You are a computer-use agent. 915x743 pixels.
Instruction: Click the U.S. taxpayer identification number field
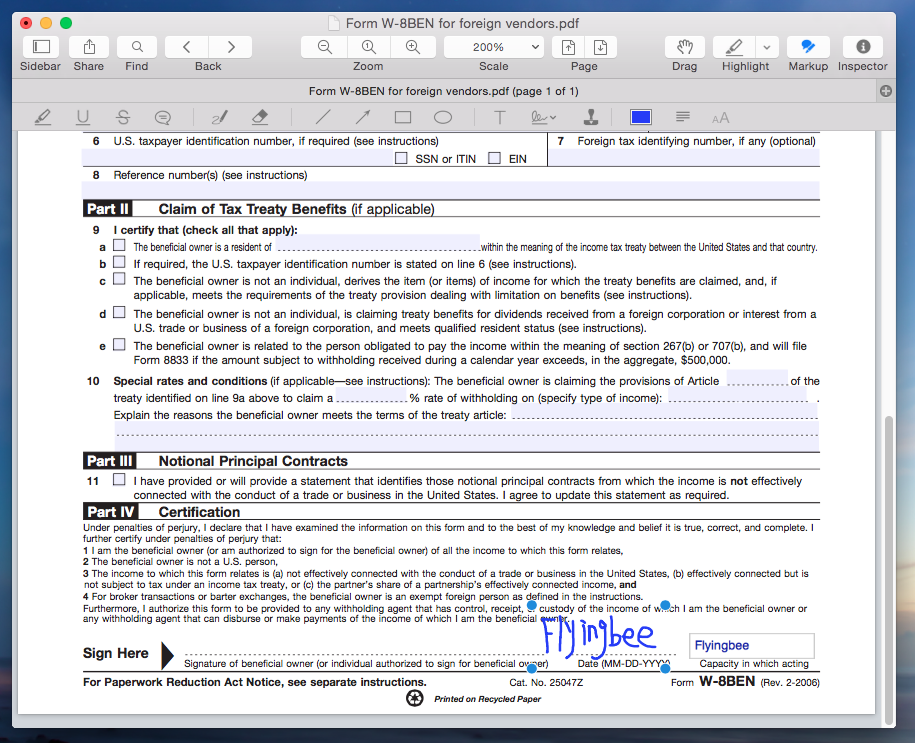coord(236,158)
